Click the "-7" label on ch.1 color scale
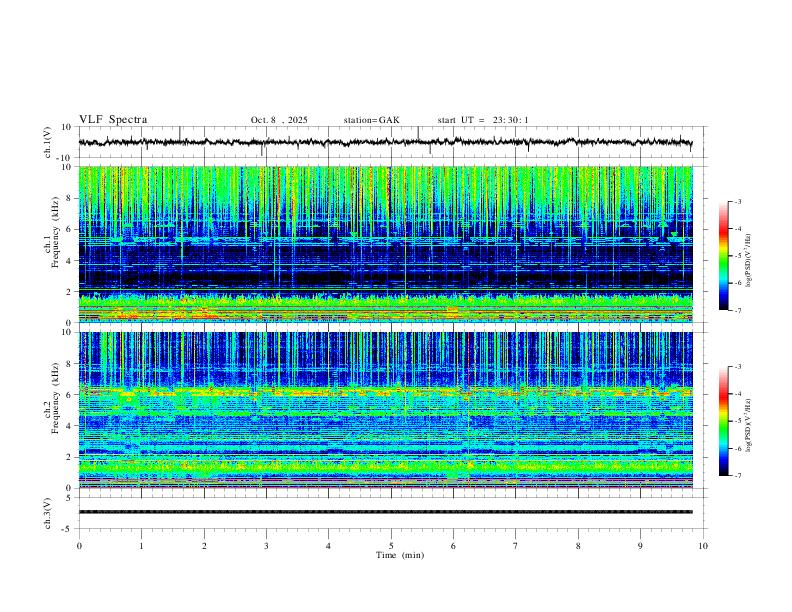This screenshot has width=792, height=612. click(x=737, y=310)
